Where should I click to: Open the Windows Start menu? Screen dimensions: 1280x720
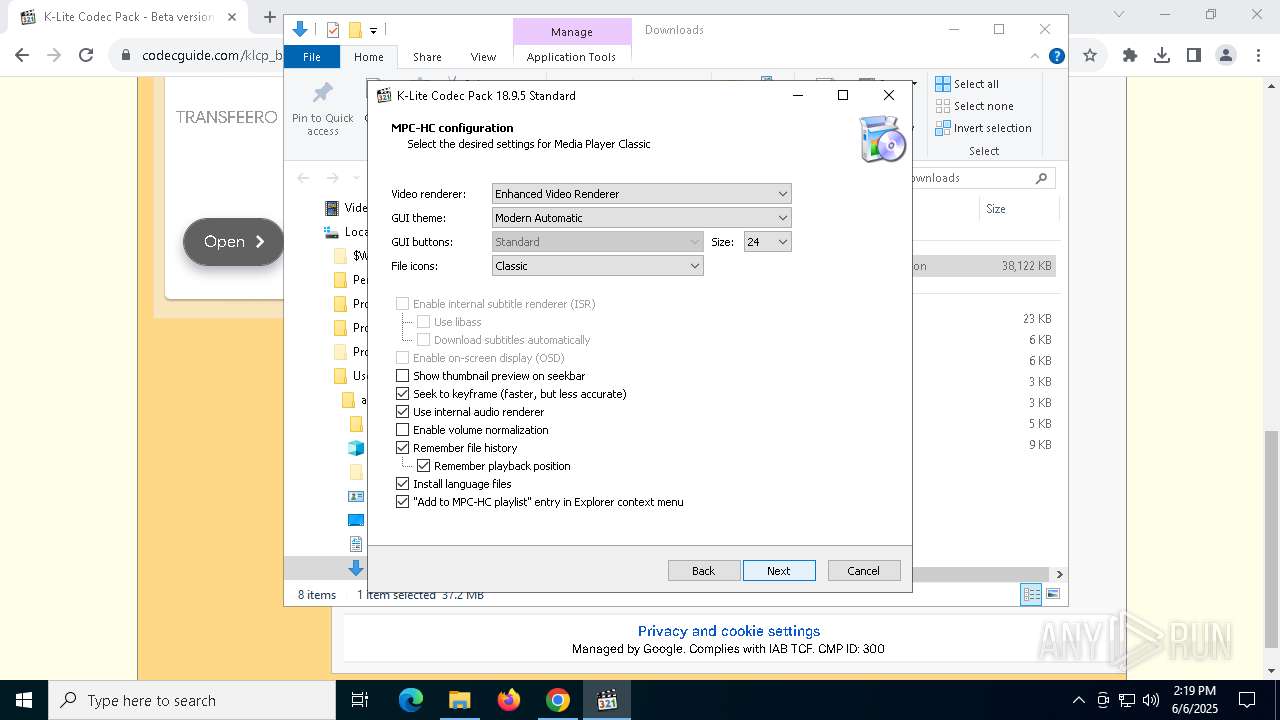coord(24,700)
